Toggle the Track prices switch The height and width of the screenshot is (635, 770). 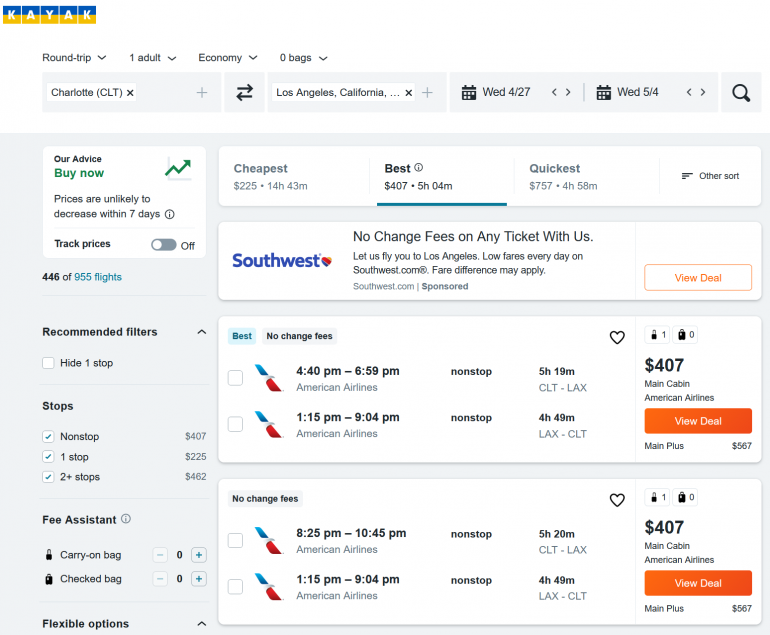pos(163,245)
